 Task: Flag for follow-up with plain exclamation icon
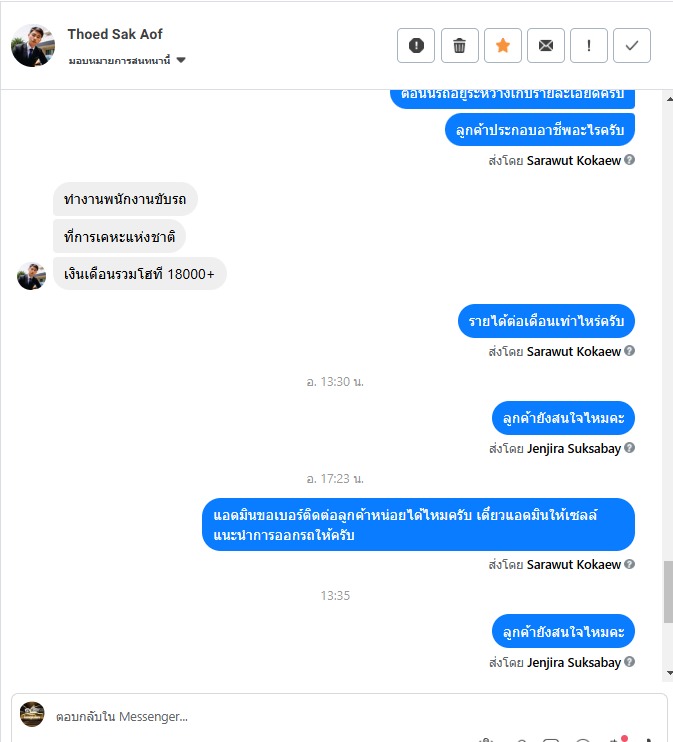589,45
